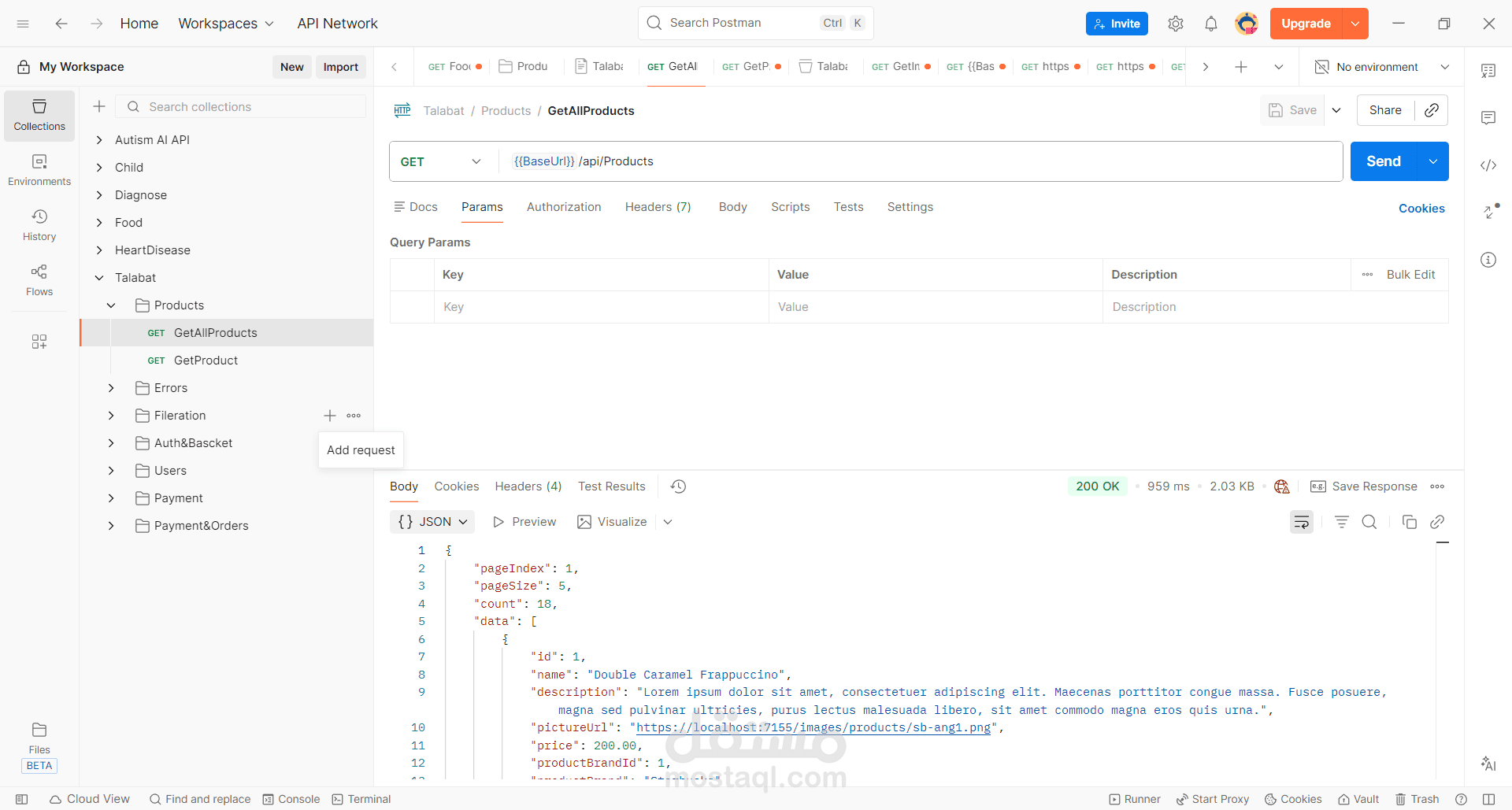Click the hamburger menu icon

click(x=23, y=24)
